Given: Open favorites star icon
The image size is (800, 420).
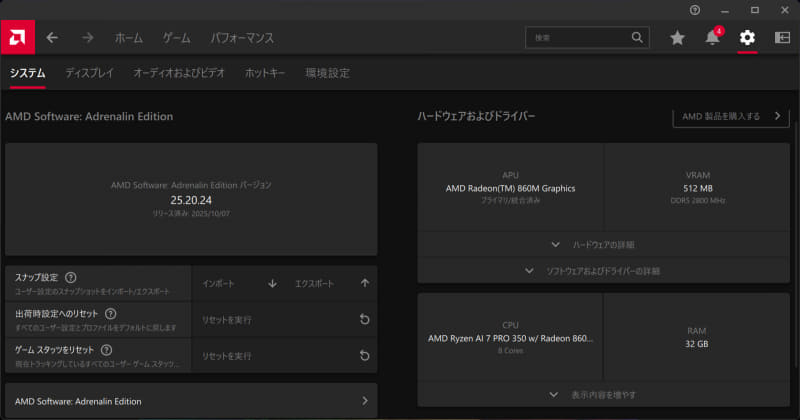Looking at the screenshot, I should click(677, 38).
